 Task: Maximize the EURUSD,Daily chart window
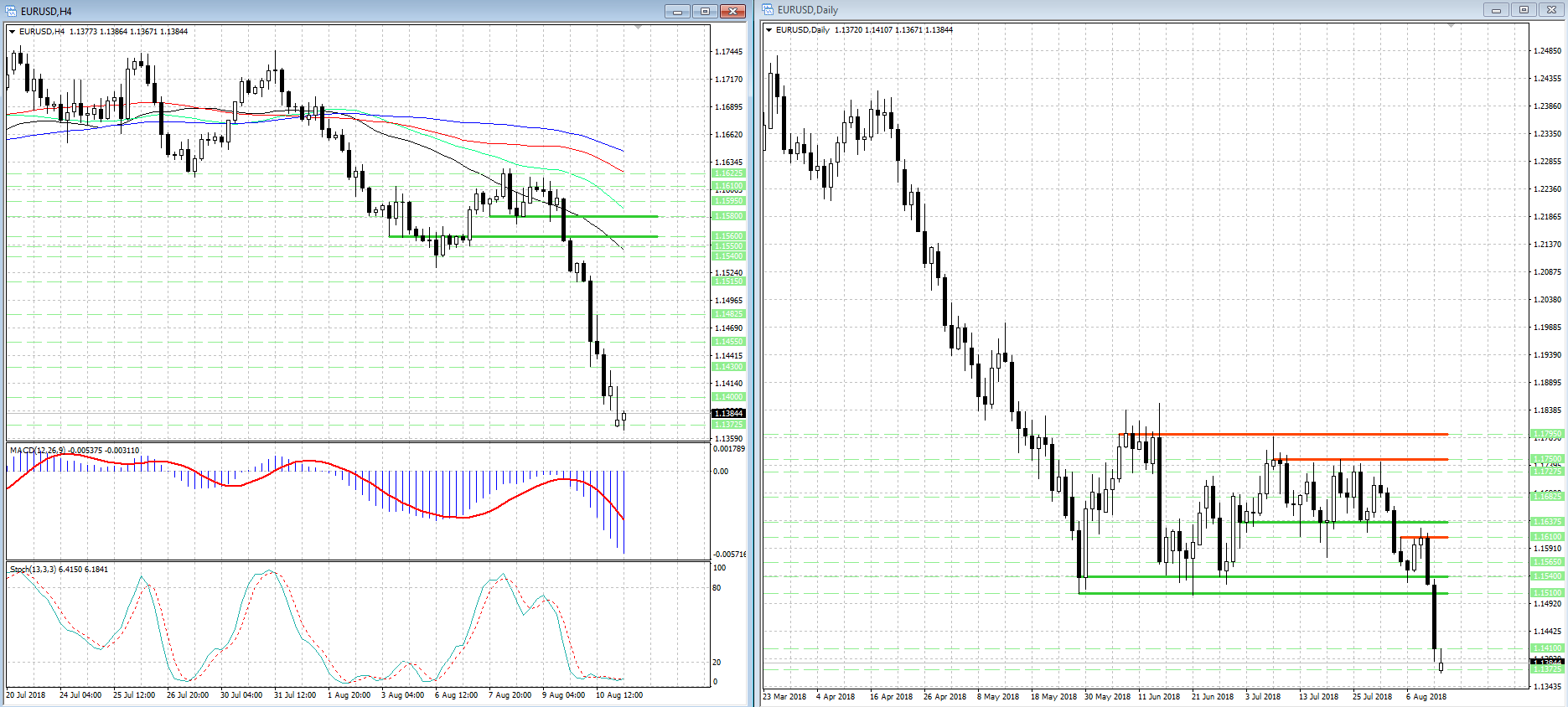click(1524, 10)
